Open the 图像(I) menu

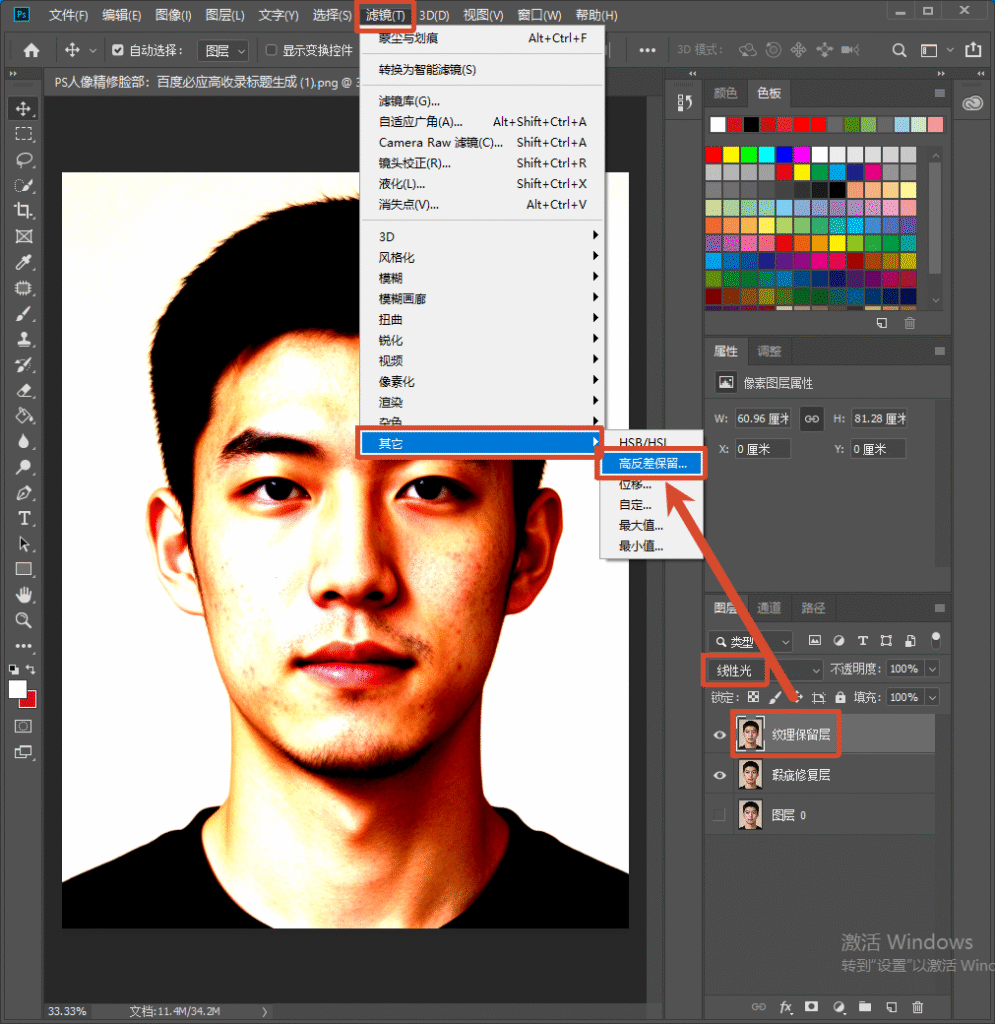coord(173,15)
